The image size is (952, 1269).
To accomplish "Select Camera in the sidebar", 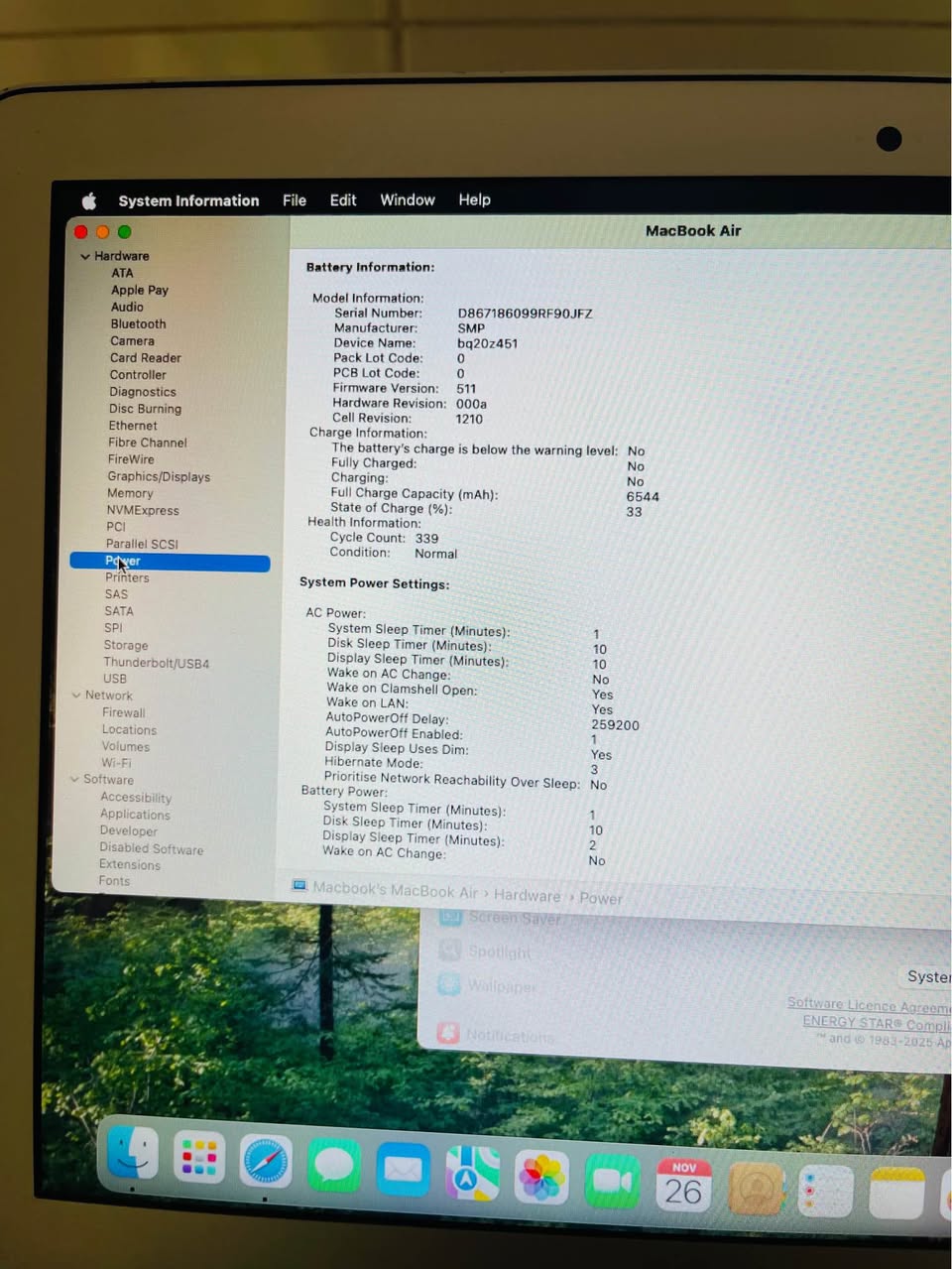I will (132, 340).
